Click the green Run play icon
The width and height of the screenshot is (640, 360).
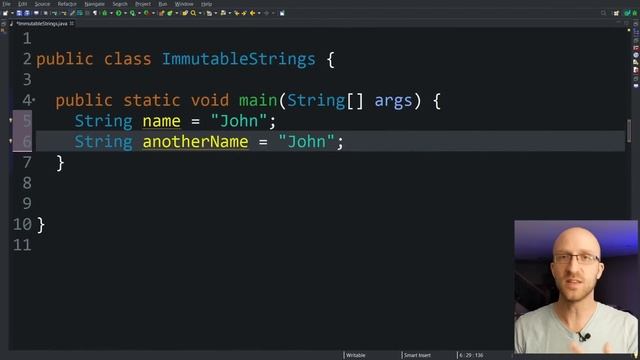coord(118,13)
